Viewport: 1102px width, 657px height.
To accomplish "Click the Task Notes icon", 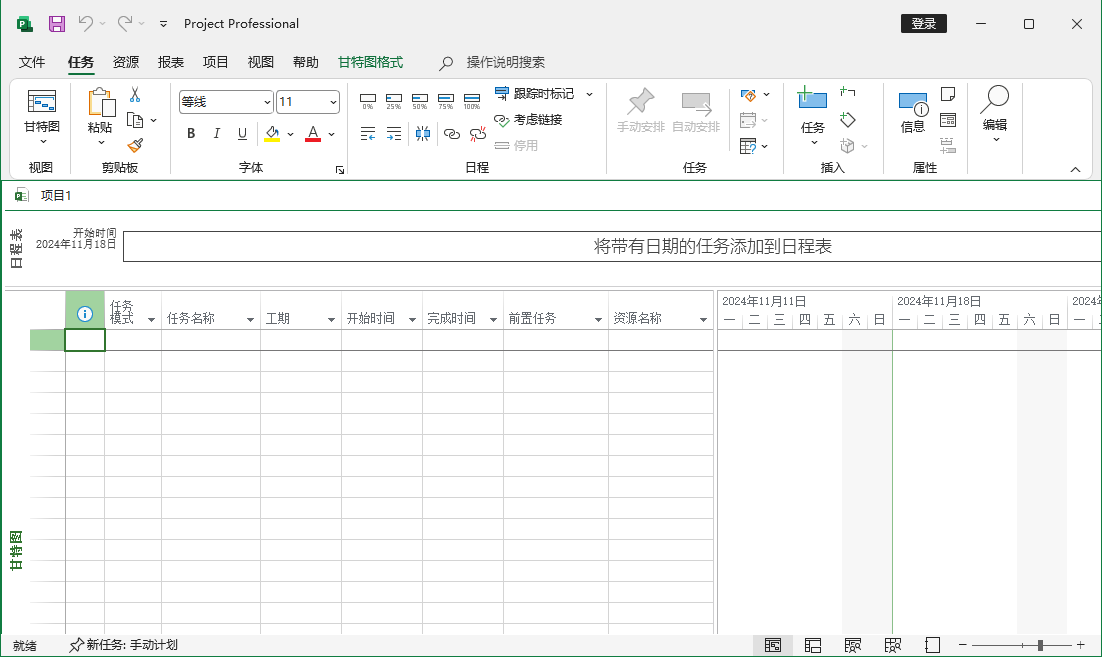I will 947,94.
